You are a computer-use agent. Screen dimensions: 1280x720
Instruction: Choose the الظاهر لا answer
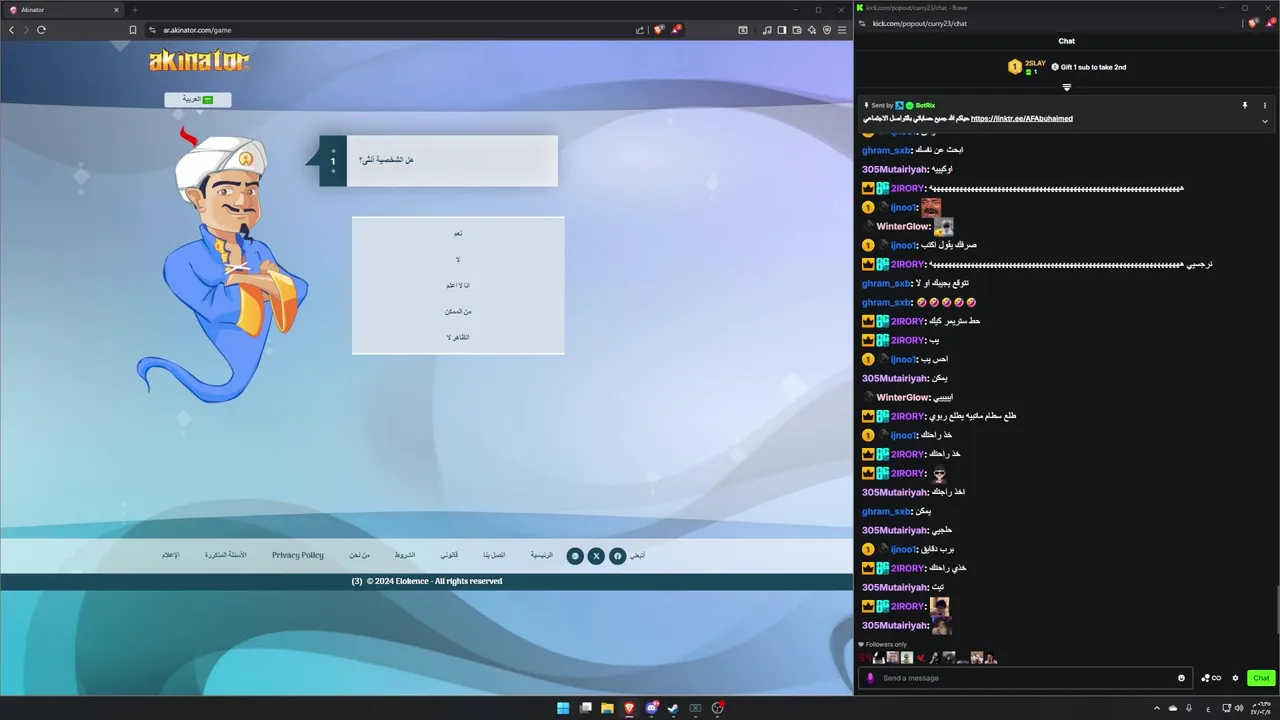click(458, 337)
